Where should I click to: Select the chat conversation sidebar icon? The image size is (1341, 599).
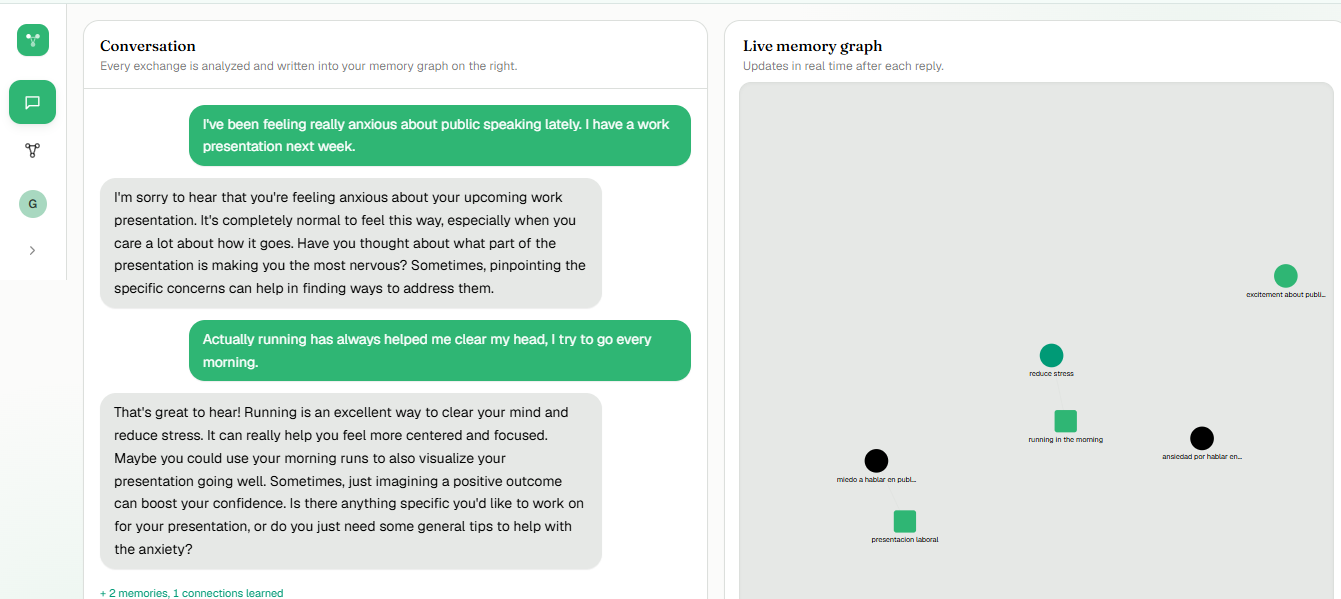32,102
